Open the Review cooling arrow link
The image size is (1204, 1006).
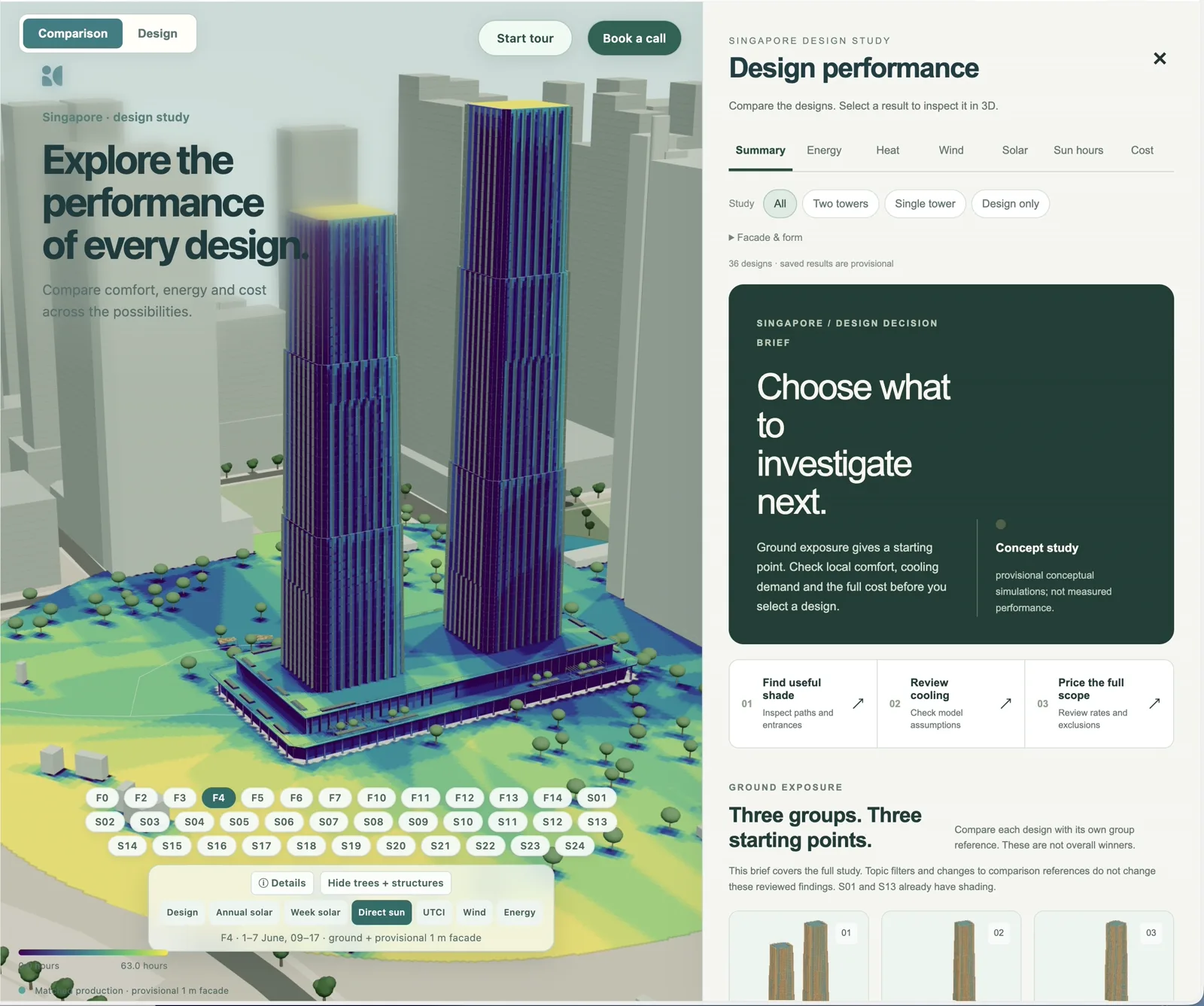coord(1005,704)
